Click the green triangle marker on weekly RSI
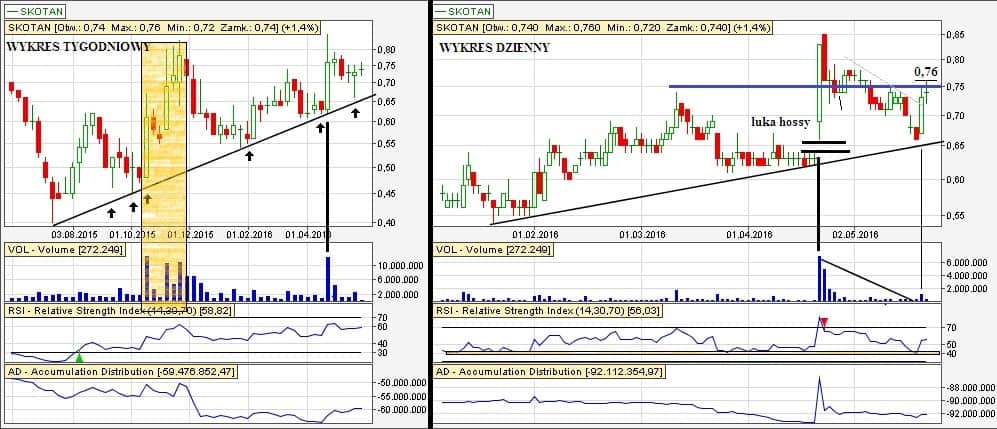 pos(80,356)
